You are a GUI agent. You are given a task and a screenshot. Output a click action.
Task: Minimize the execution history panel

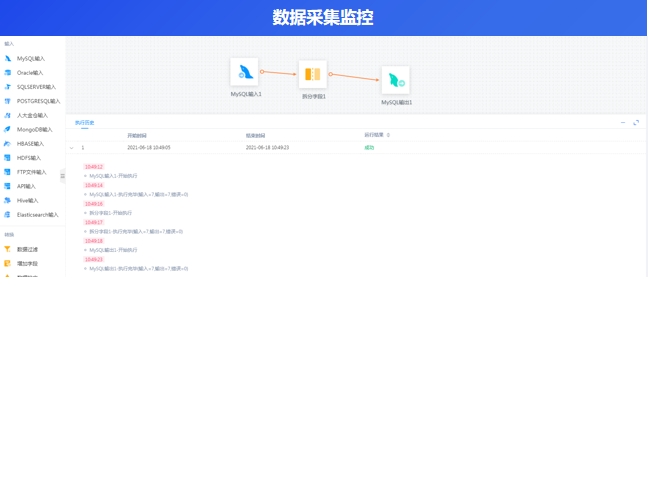coord(623,122)
